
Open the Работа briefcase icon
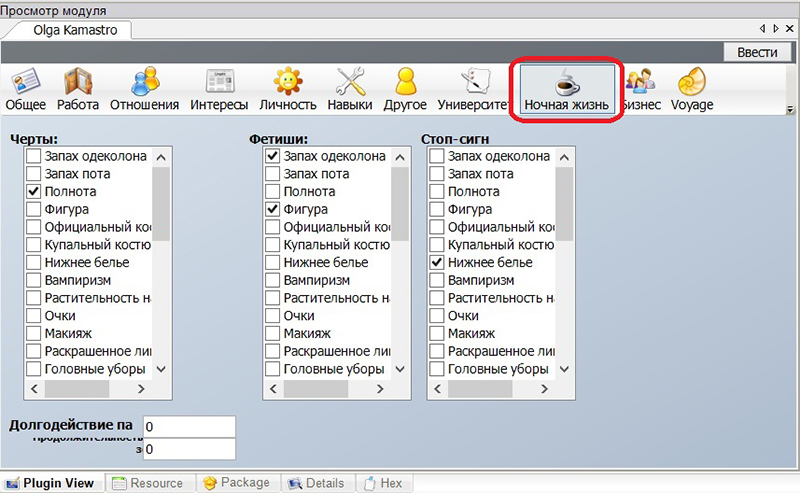[x=78, y=82]
